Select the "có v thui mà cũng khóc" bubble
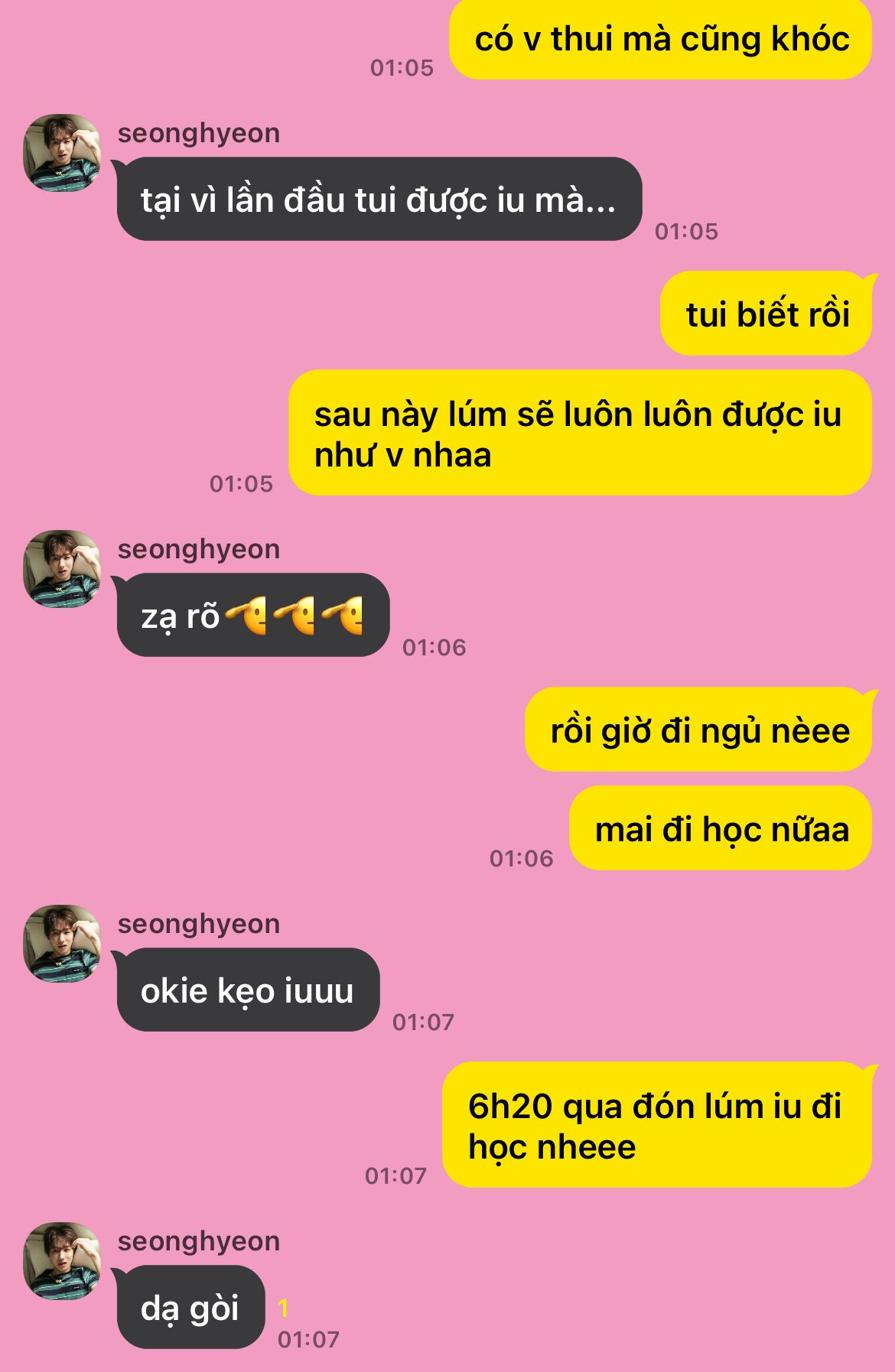895x1372 pixels. tap(661, 39)
